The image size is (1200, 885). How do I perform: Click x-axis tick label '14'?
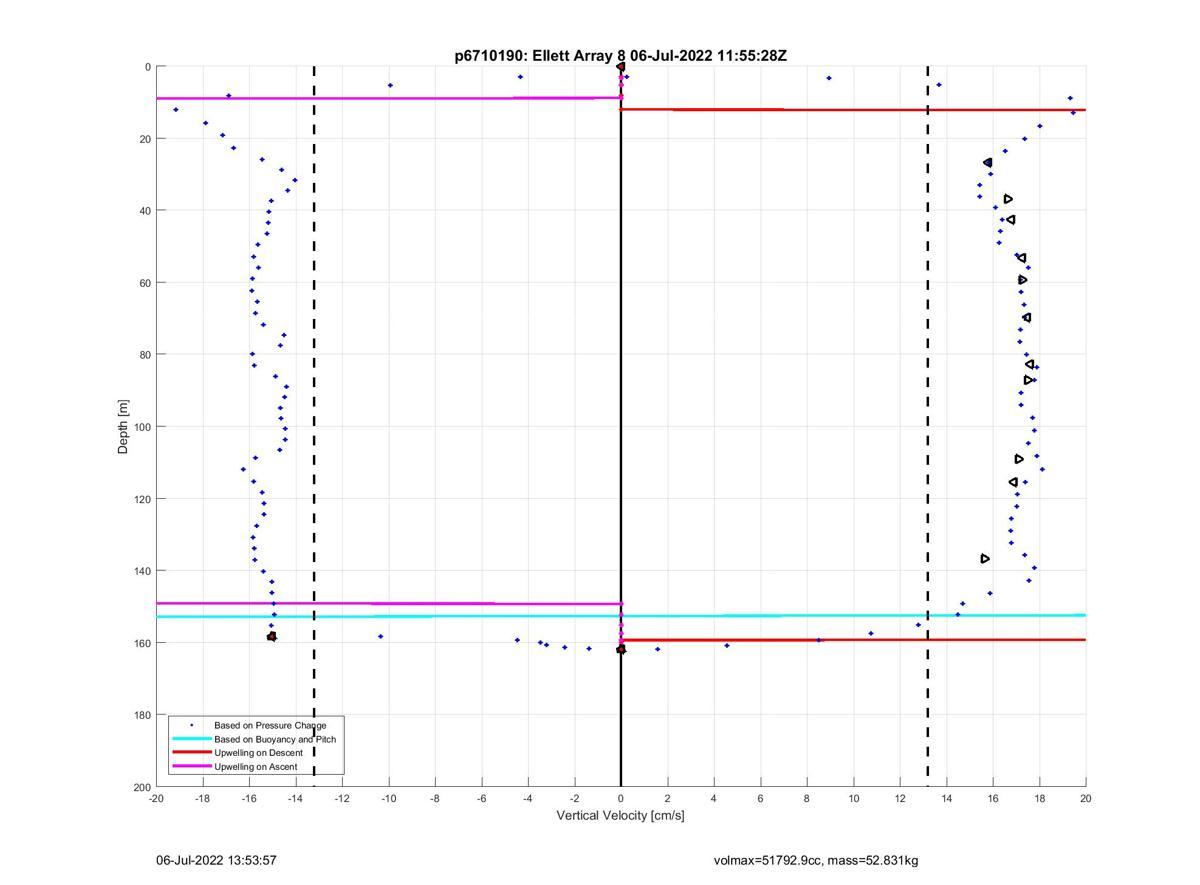click(946, 798)
